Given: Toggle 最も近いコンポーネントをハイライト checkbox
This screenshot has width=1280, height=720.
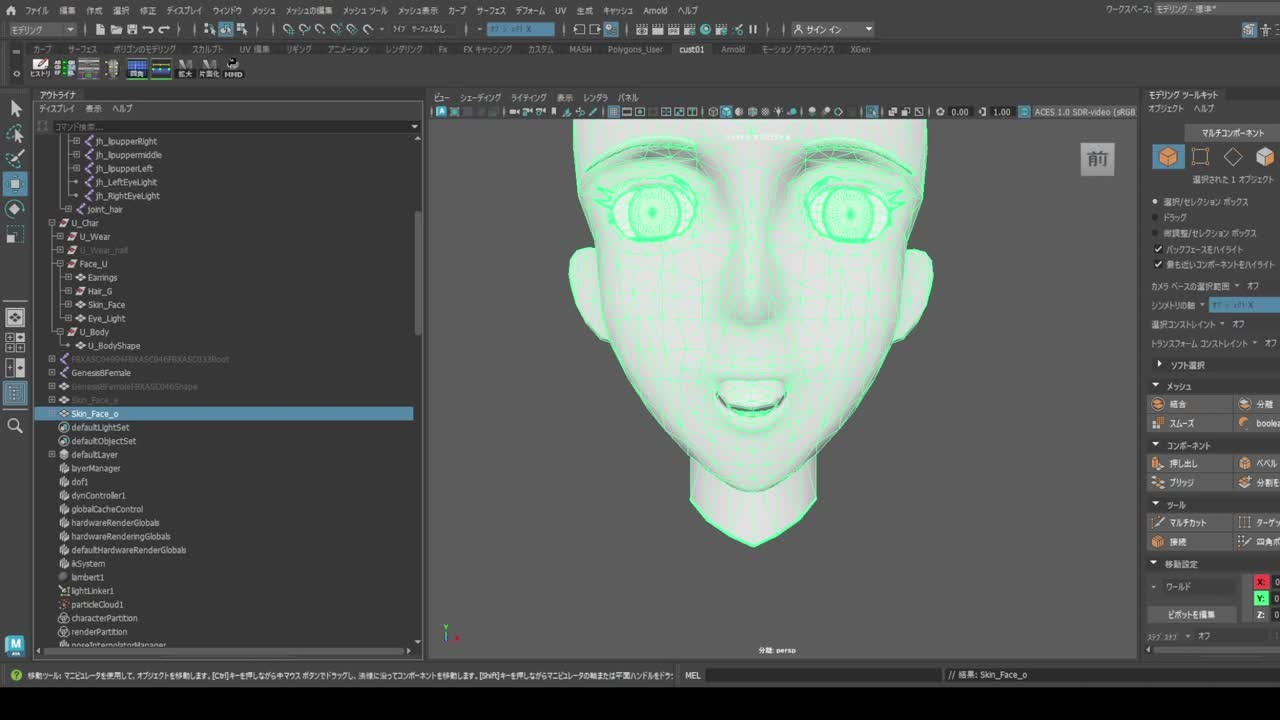Looking at the screenshot, I should coord(1158,265).
